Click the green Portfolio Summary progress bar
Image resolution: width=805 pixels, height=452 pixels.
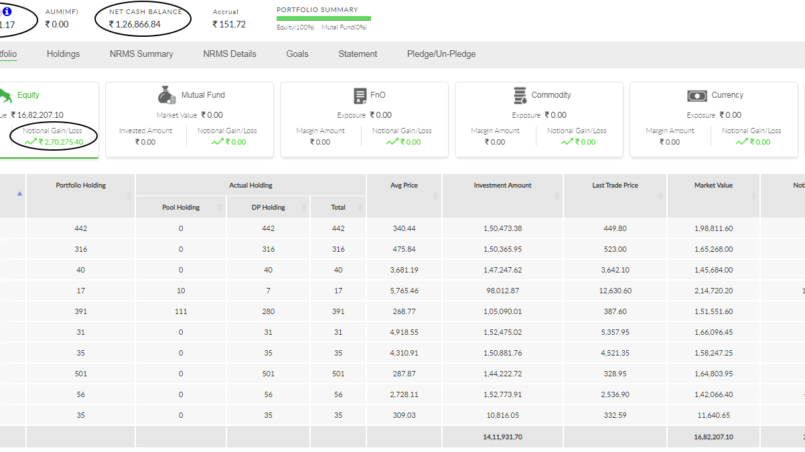coord(323,18)
